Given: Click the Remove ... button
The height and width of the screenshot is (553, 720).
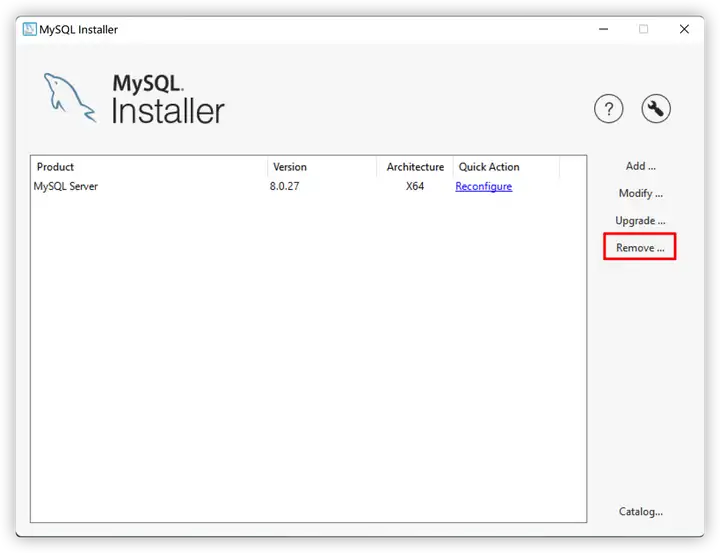Looking at the screenshot, I should click(640, 248).
